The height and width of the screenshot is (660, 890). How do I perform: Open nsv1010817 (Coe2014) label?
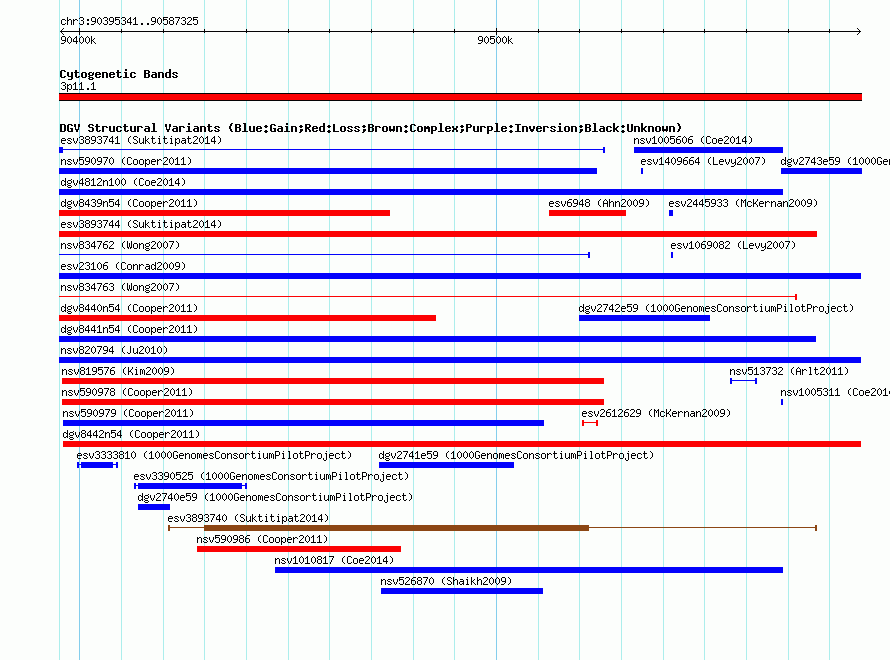[334, 560]
